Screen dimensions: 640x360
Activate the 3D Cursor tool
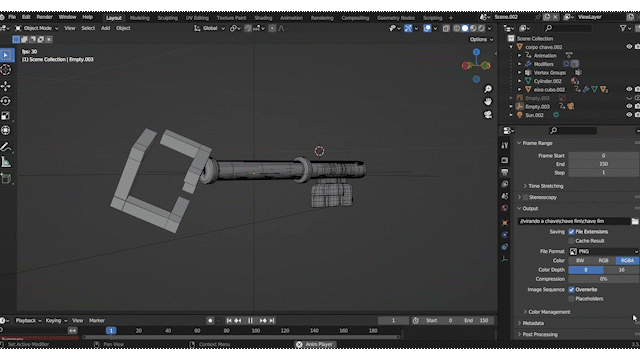pos(6,70)
